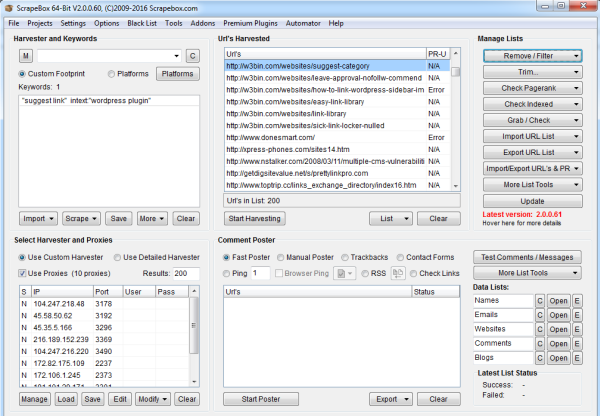Screen dimensions: 600x416
Task: Click the C button for the Emails list
Action: tap(540, 315)
